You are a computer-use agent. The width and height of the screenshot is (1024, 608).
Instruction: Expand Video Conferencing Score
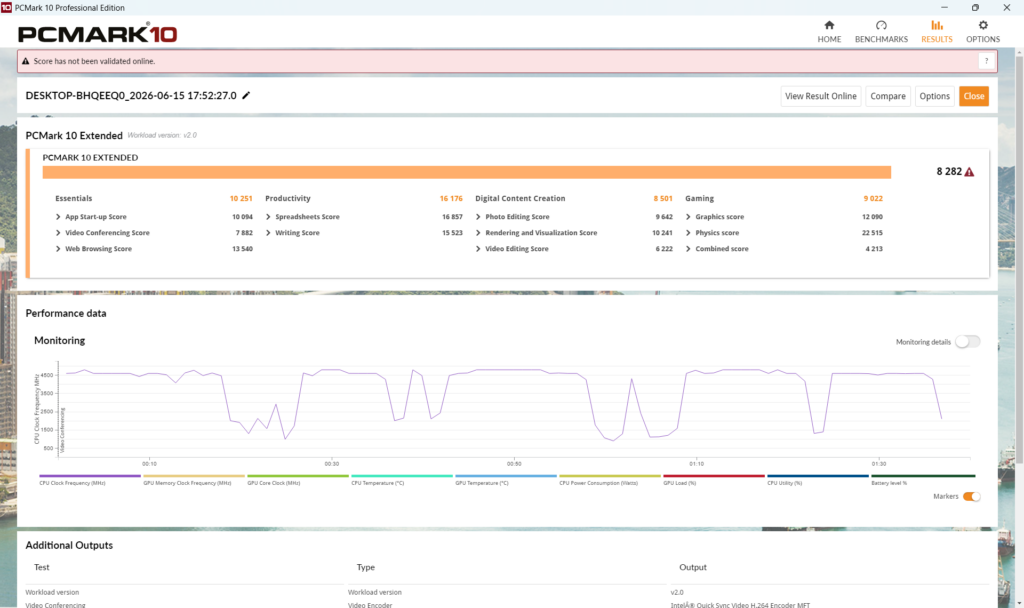pyautogui.click(x=58, y=233)
